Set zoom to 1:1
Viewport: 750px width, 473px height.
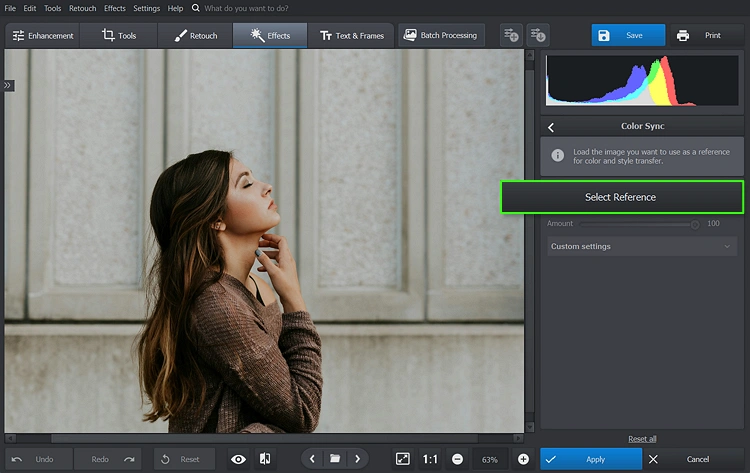[x=430, y=460]
